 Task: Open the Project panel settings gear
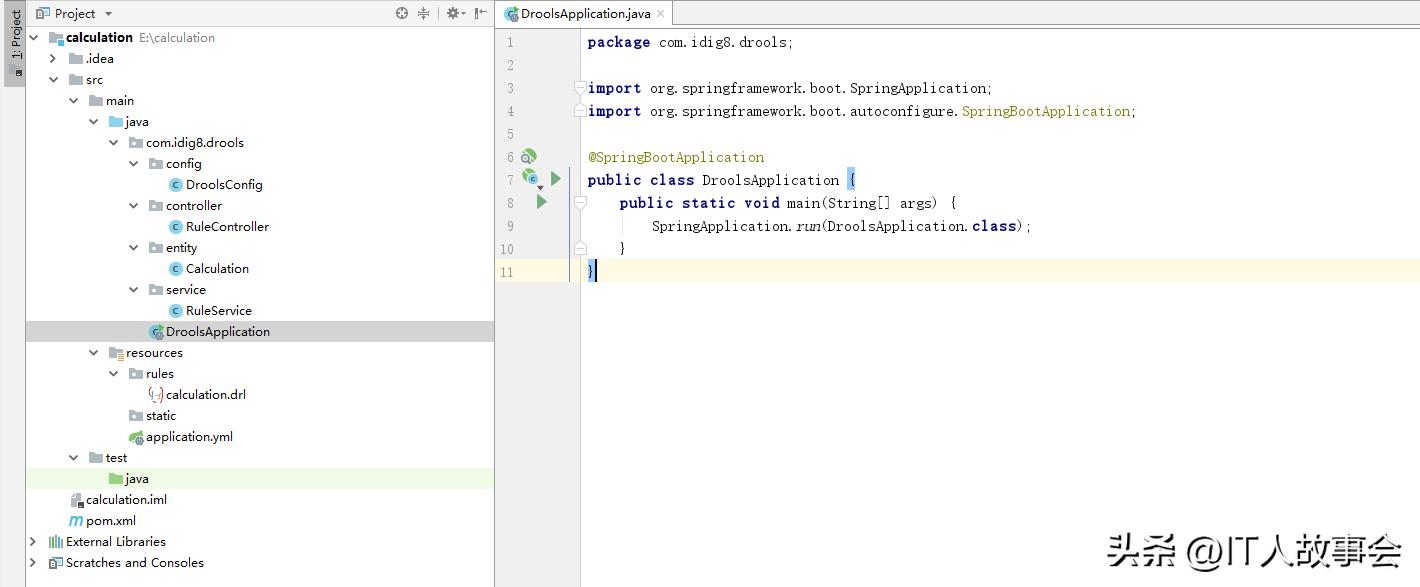pos(453,13)
